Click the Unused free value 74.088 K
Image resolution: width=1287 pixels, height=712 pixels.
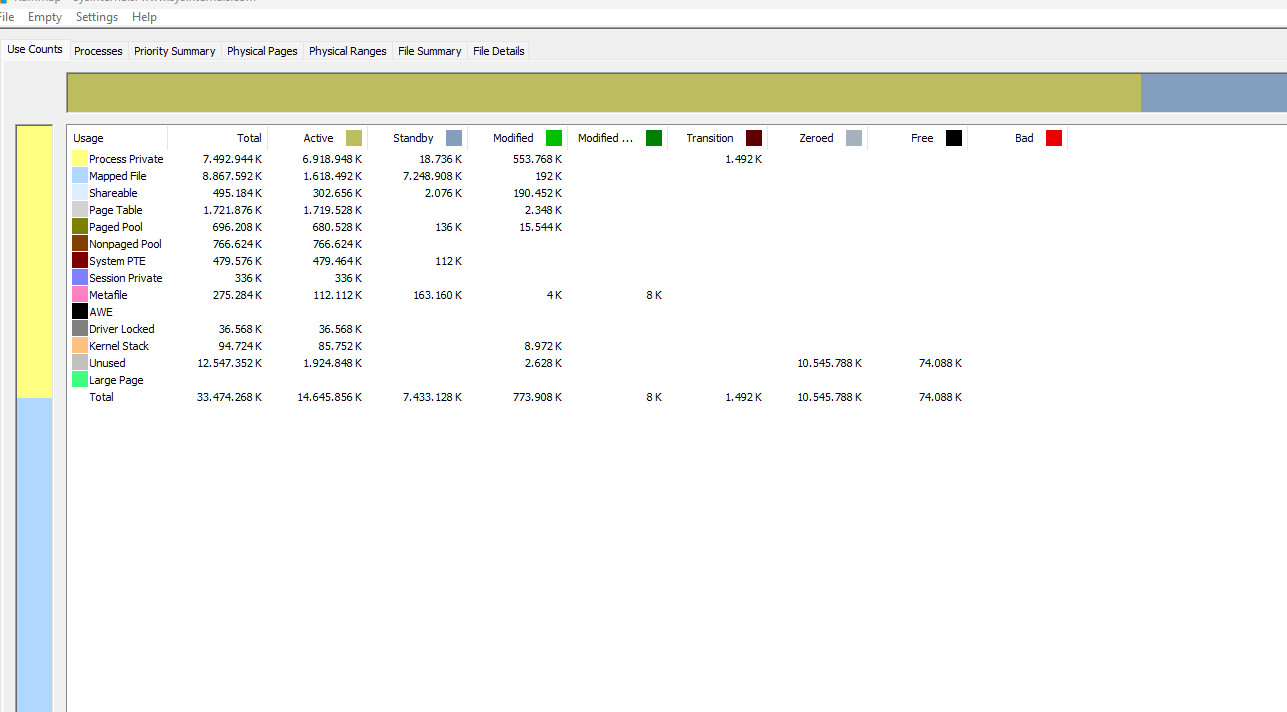941,363
